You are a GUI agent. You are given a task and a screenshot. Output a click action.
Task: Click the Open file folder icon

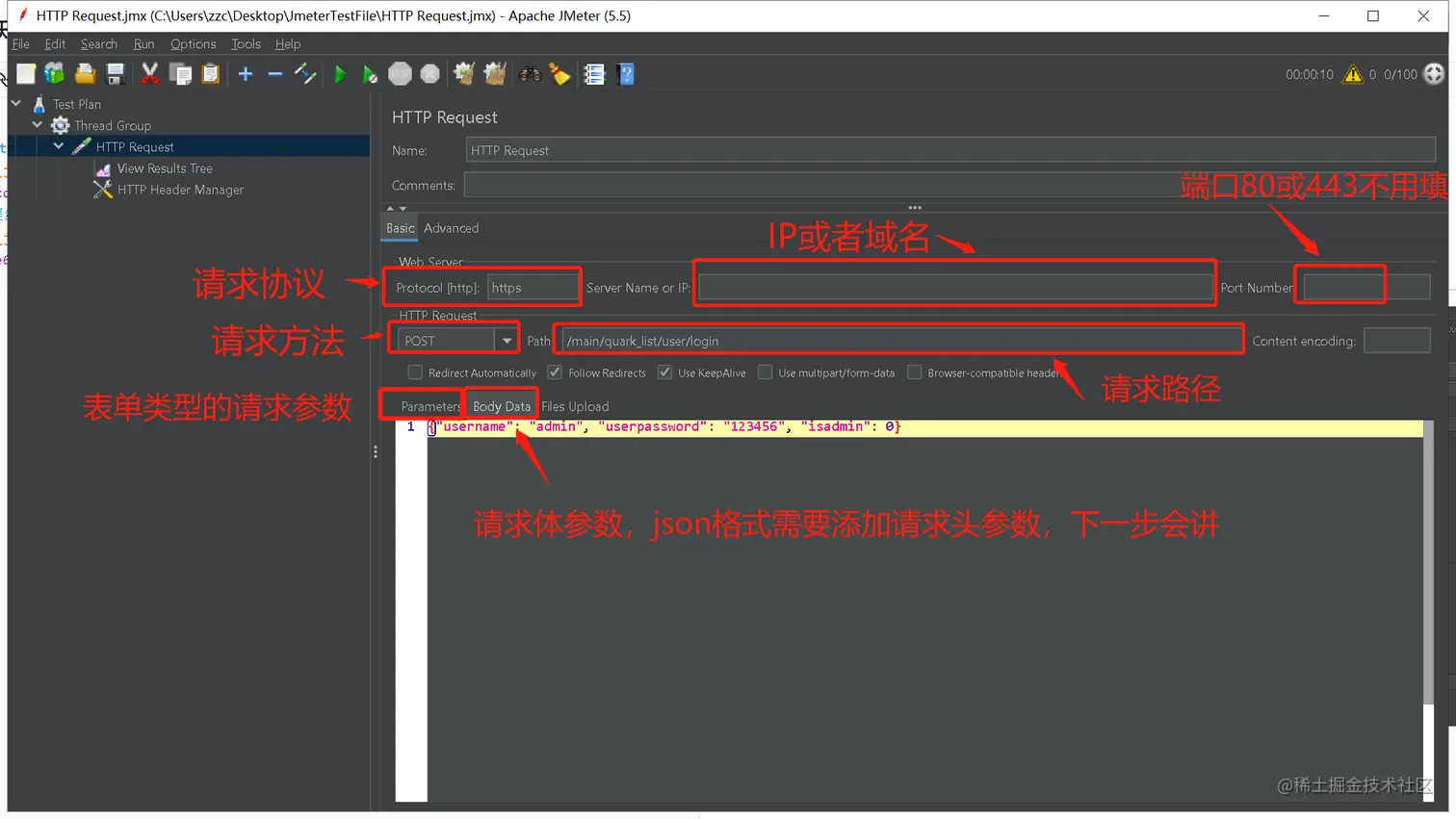[85, 74]
